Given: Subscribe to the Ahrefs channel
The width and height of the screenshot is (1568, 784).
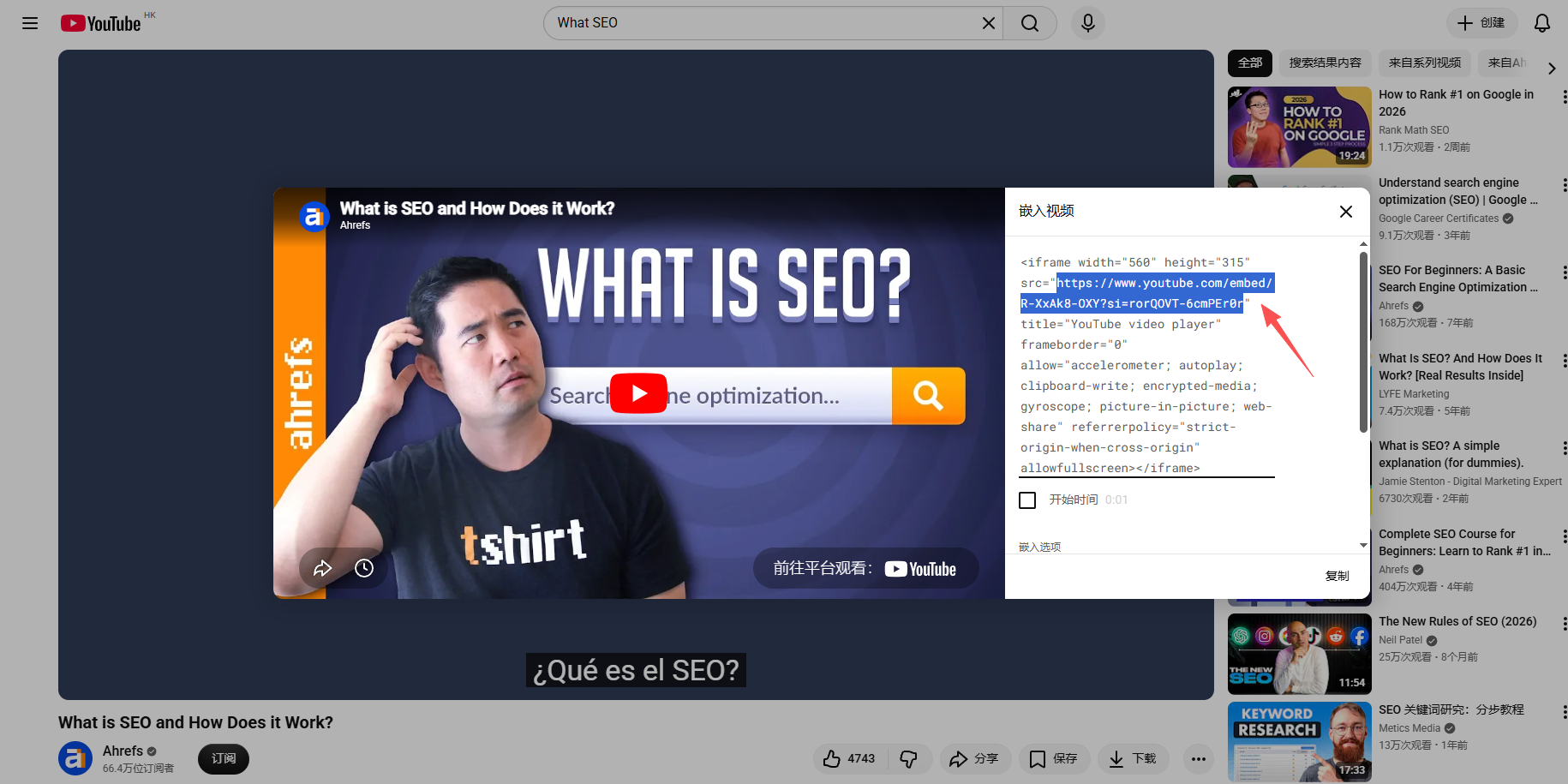Looking at the screenshot, I should pos(224,758).
